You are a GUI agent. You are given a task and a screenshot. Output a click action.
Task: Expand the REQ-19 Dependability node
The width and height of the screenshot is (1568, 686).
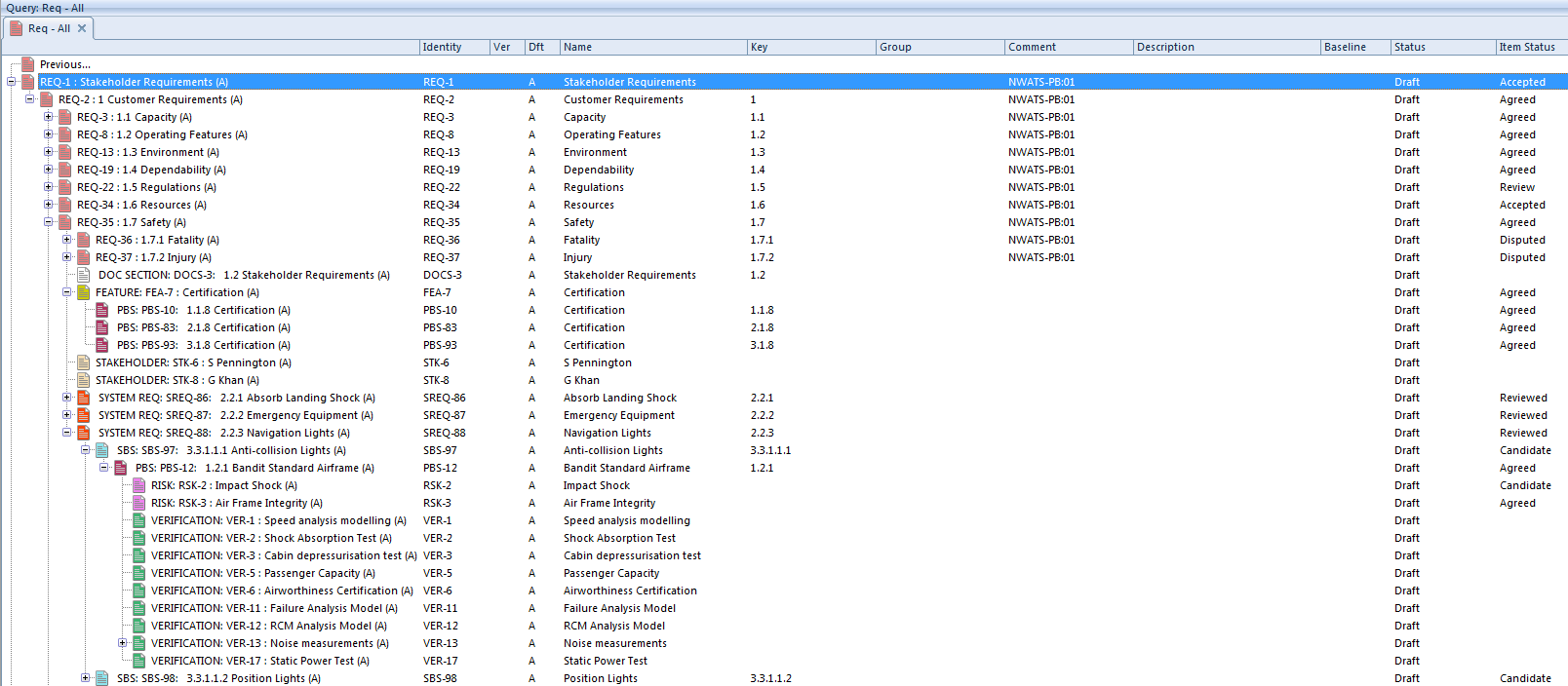(48, 170)
